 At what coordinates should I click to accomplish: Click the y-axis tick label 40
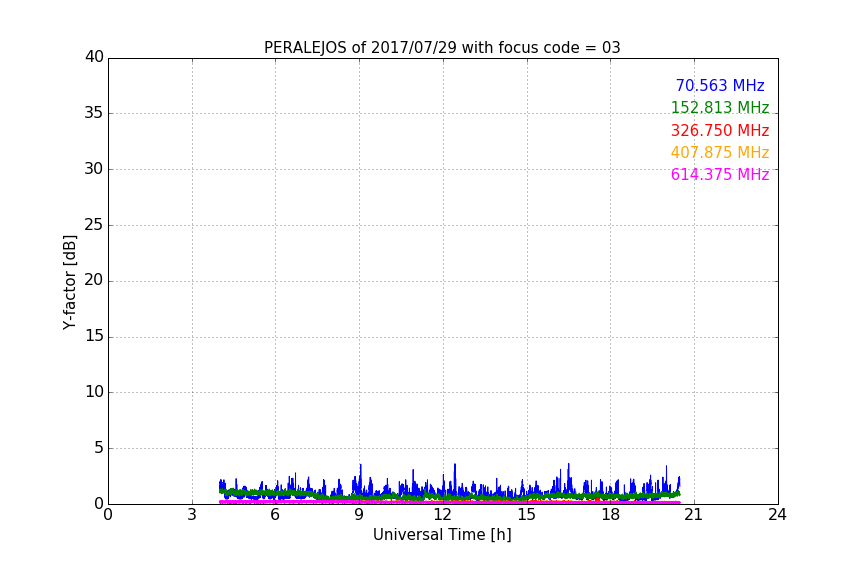[94, 57]
